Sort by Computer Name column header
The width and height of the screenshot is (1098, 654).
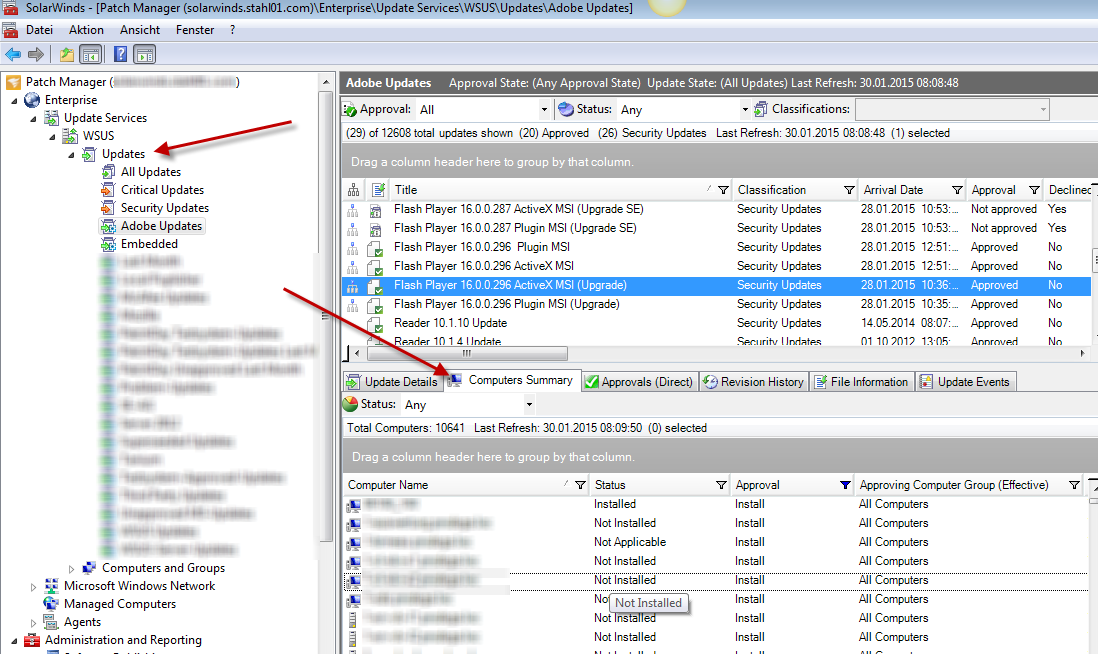(x=388, y=485)
